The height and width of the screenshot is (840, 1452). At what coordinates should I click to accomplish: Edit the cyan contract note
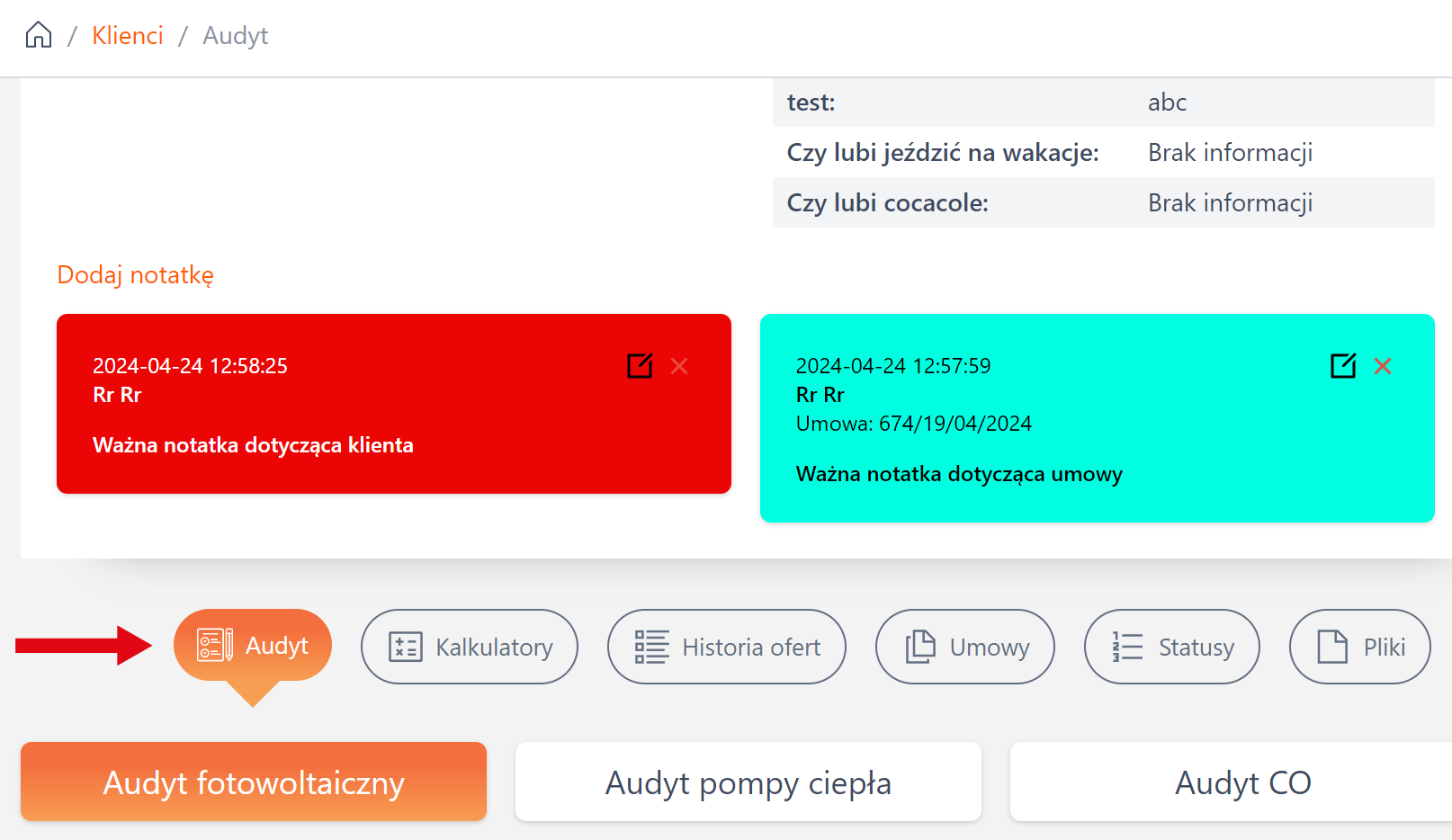click(x=1343, y=366)
